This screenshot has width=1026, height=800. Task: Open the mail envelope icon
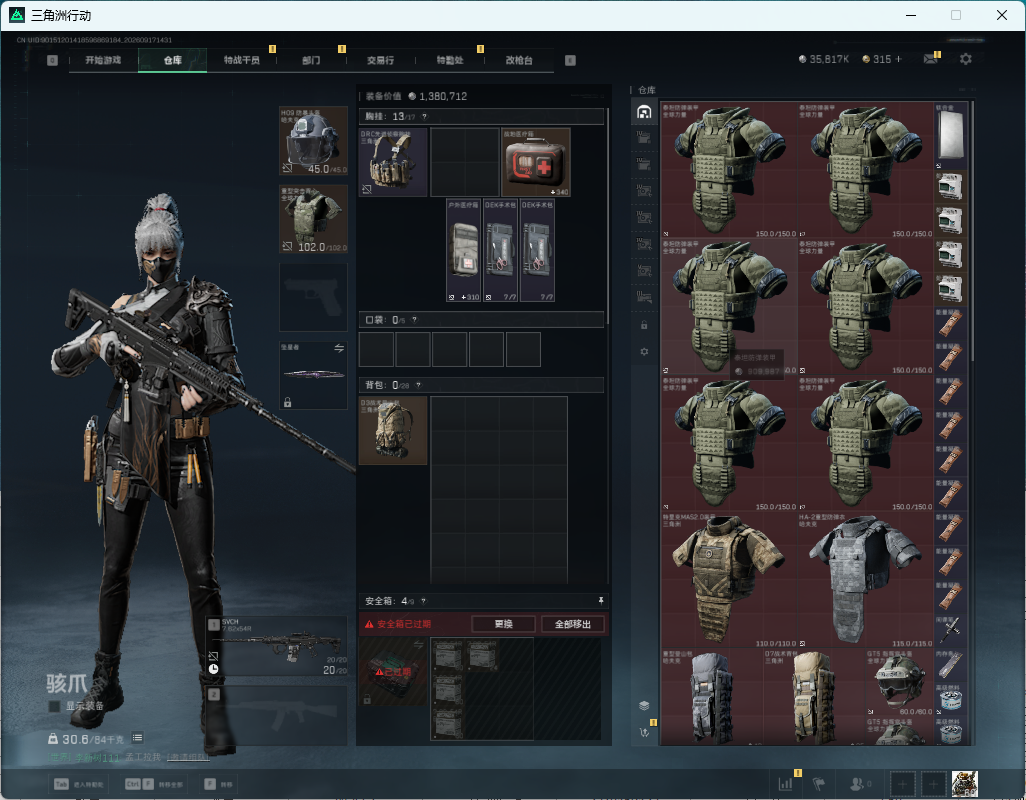930,59
